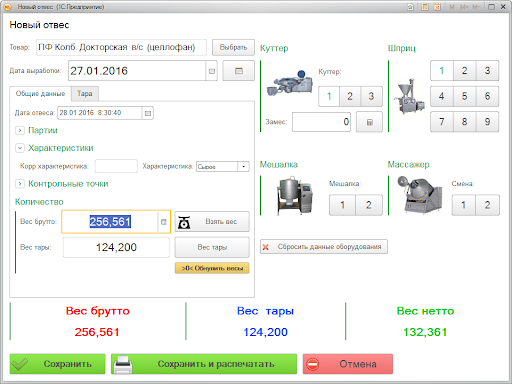Click the red X reset equipment icon
This screenshot has width=512, height=384.
pyautogui.click(x=266, y=247)
